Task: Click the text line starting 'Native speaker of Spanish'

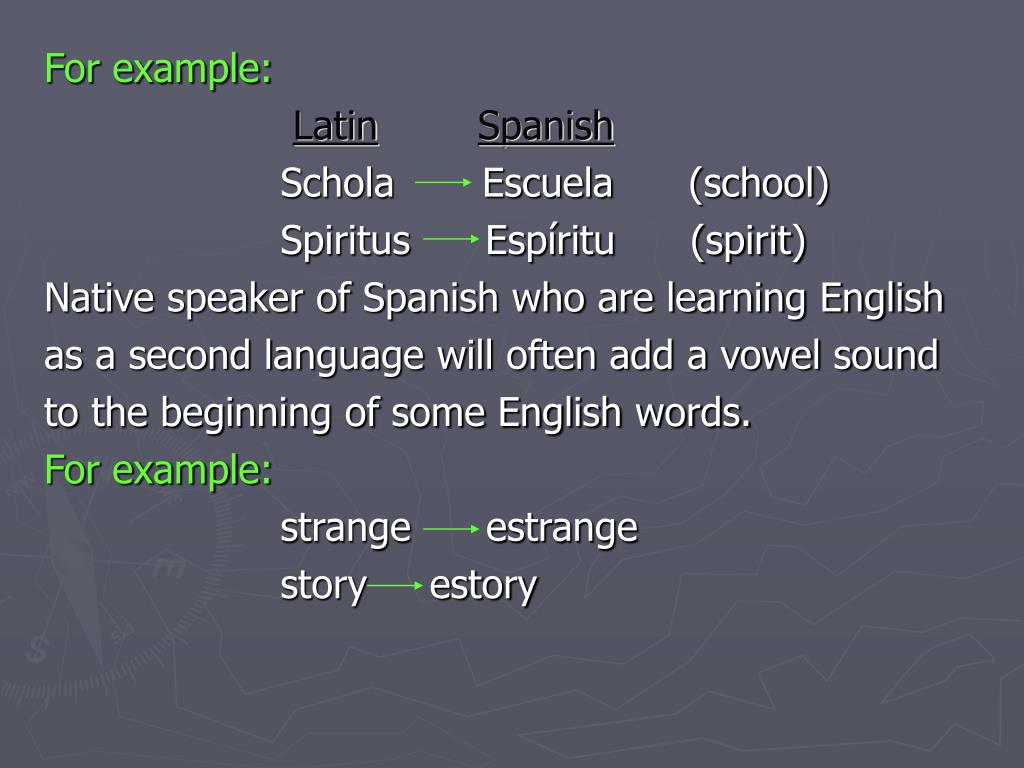Action: click(494, 300)
